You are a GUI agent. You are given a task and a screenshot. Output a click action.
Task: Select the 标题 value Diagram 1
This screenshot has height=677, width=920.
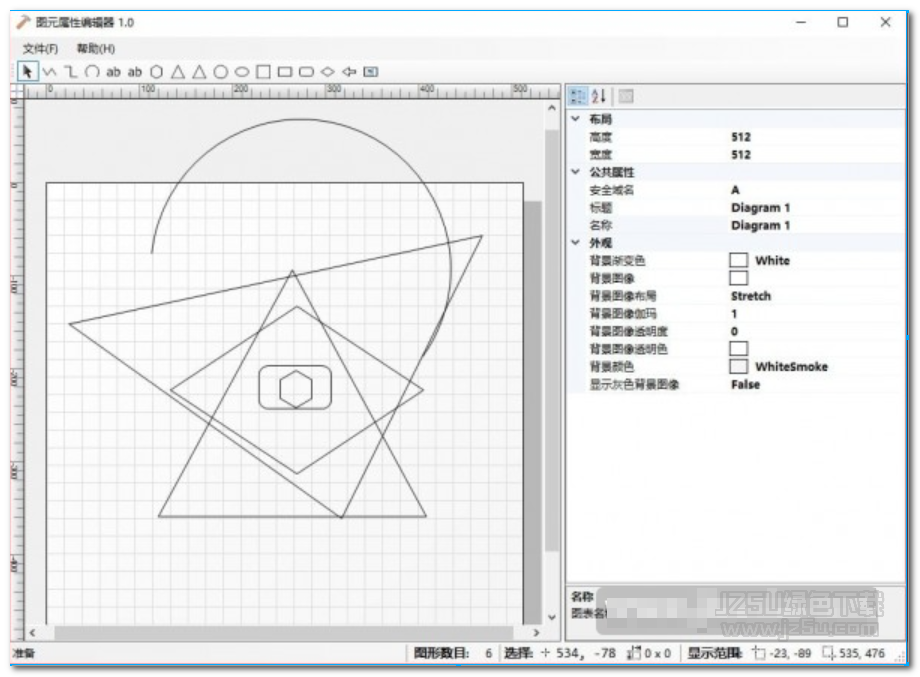tap(760, 208)
